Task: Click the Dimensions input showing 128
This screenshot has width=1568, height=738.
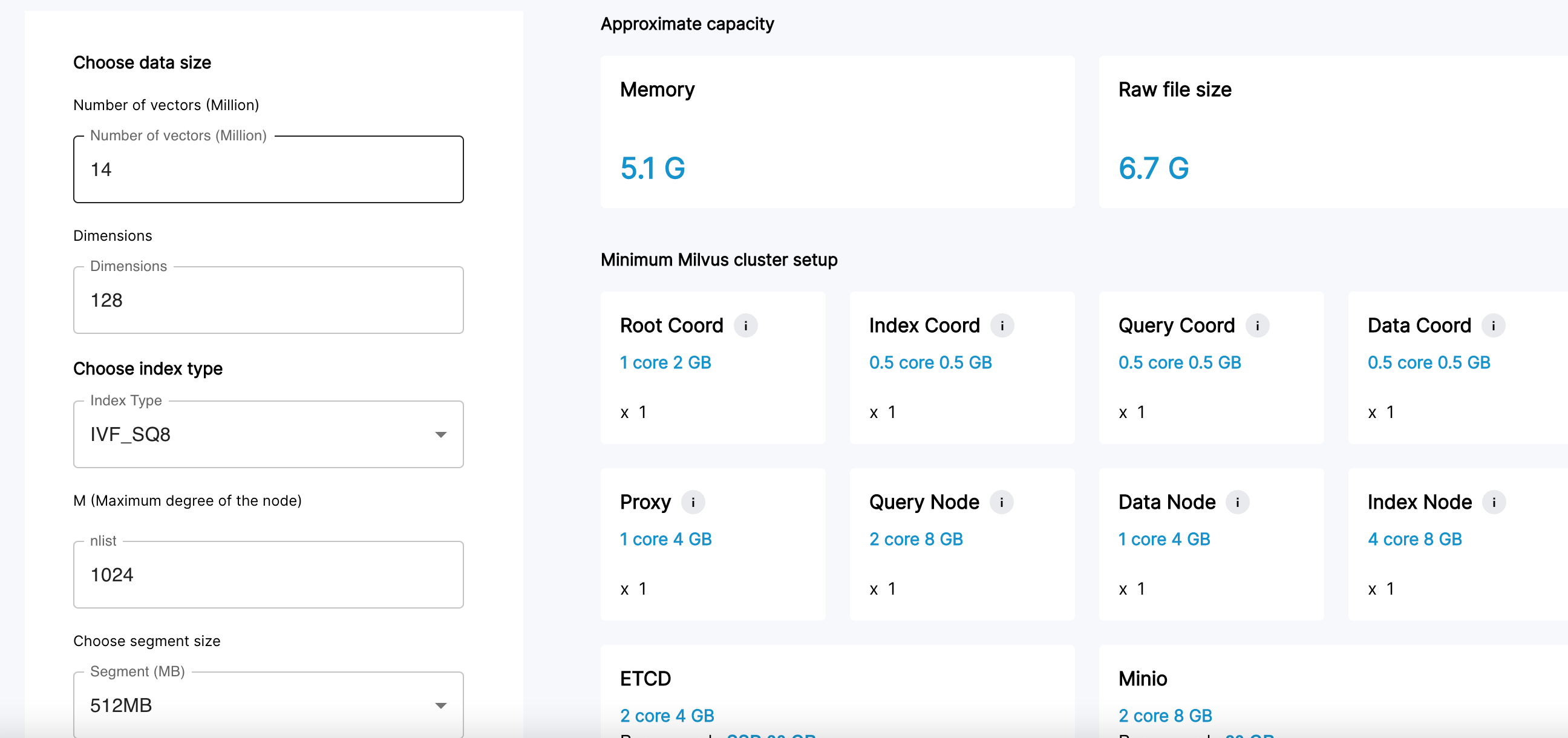Action: tap(268, 299)
